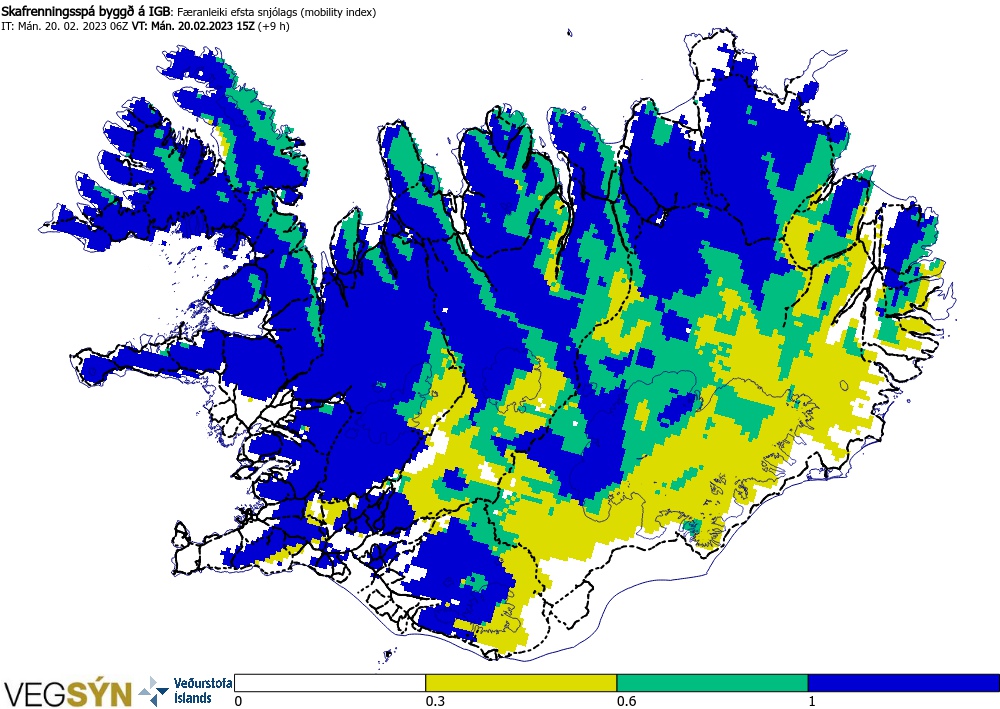The width and height of the screenshot is (1000, 709).
Task: Click the VEGSÝN logo
Action: point(68,693)
